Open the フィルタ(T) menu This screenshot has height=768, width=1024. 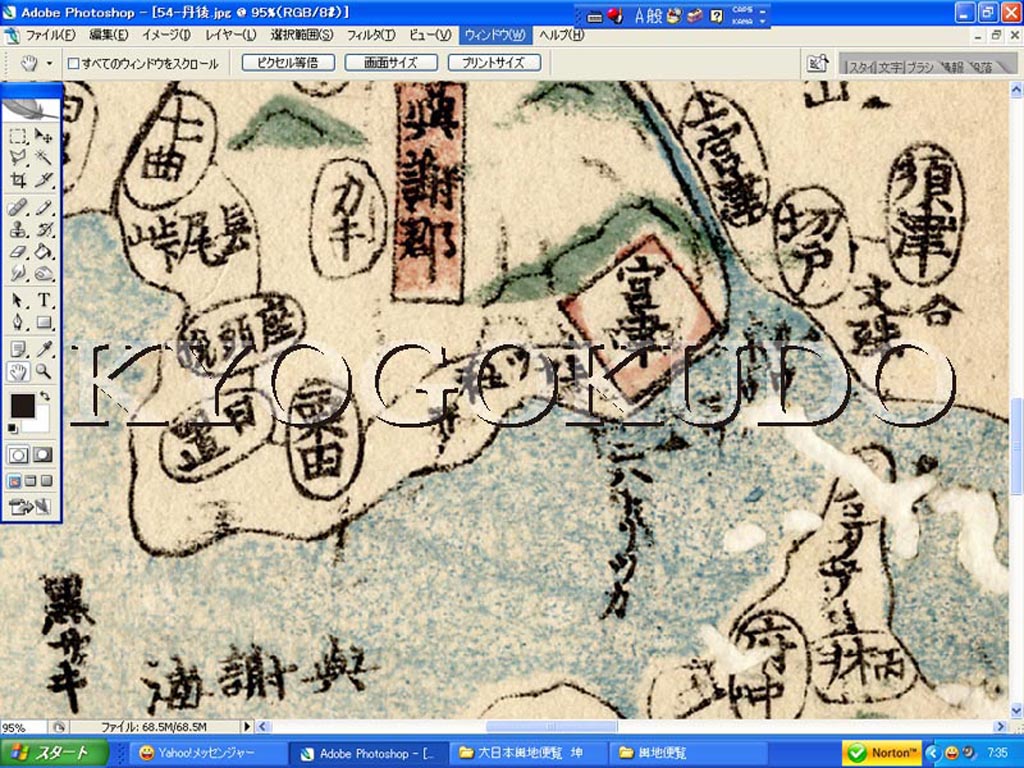coord(371,35)
